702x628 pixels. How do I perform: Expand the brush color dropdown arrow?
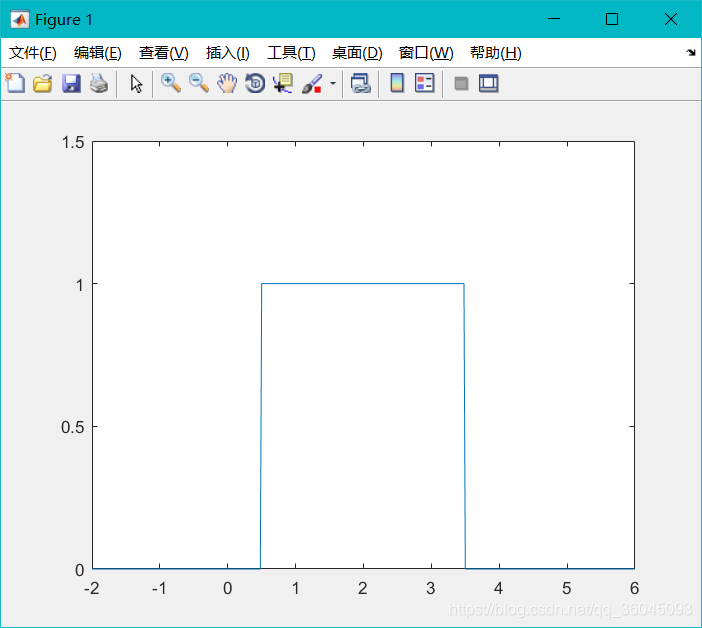pos(332,84)
